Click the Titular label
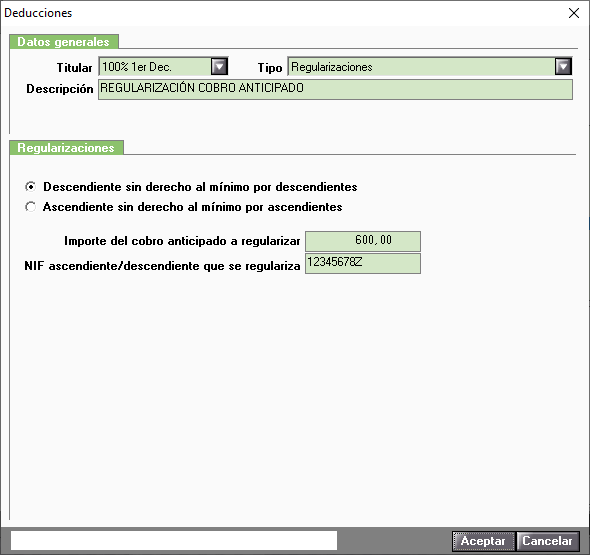This screenshot has height=555, width=590. (x=75, y=68)
